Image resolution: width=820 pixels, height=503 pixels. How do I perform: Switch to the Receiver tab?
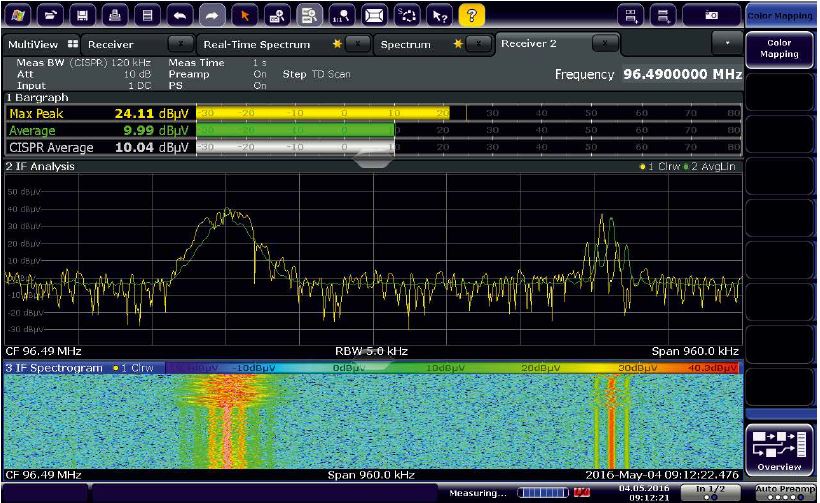point(110,45)
